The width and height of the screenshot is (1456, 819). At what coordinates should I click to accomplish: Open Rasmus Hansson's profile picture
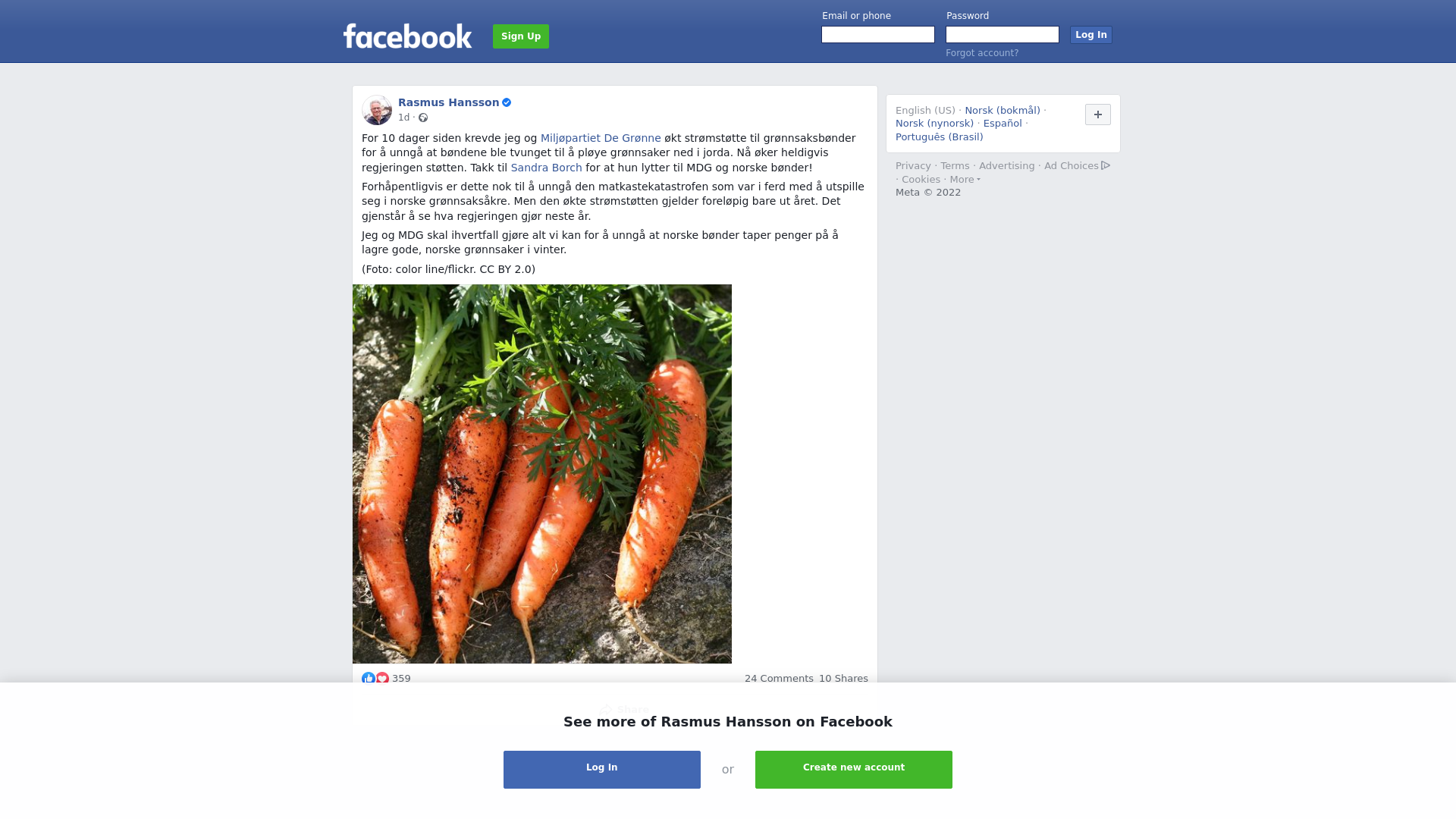pos(377,110)
